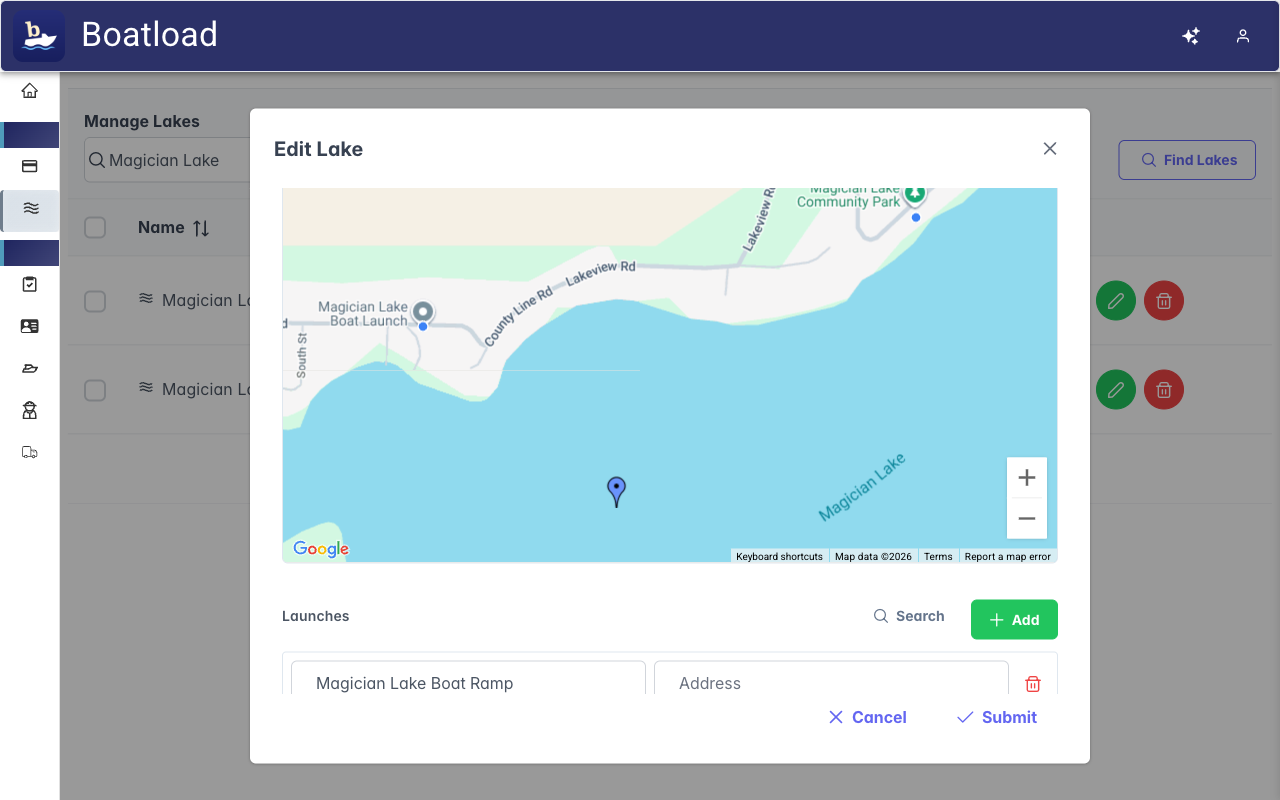Click Magician Lake Community Park marker

click(x=915, y=194)
